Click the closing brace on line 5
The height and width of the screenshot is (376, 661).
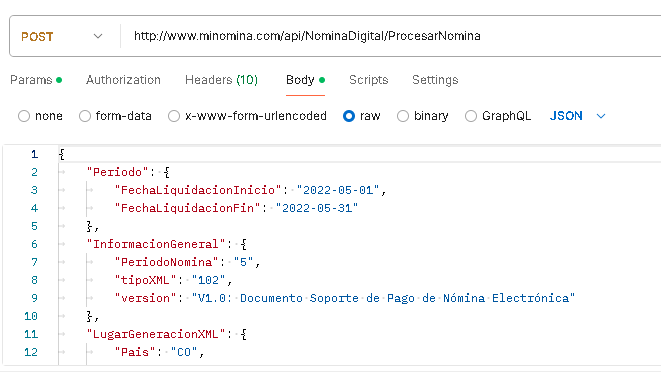click(89, 226)
